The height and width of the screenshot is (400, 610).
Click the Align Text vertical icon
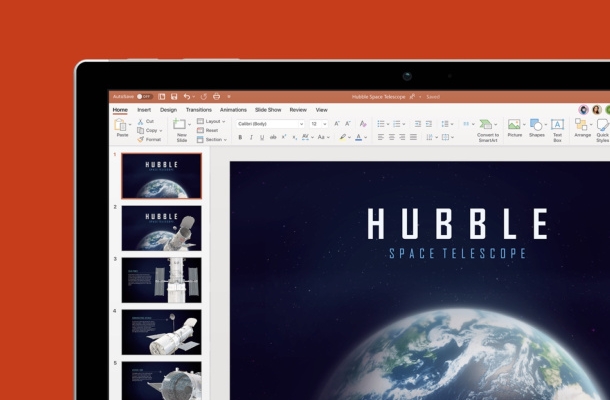(x=446, y=137)
